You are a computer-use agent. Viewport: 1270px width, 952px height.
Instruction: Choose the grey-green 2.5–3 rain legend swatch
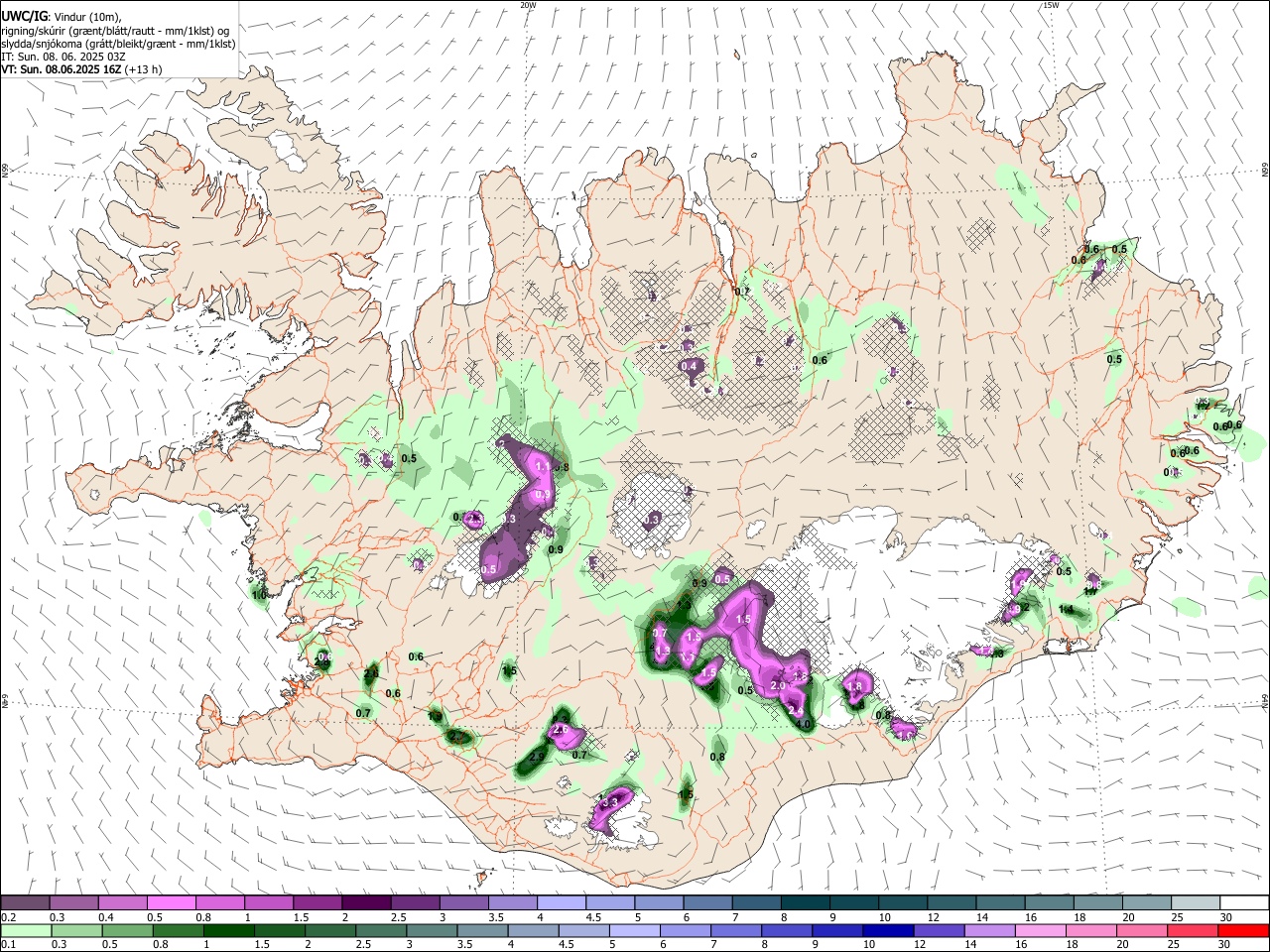[381, 930]
